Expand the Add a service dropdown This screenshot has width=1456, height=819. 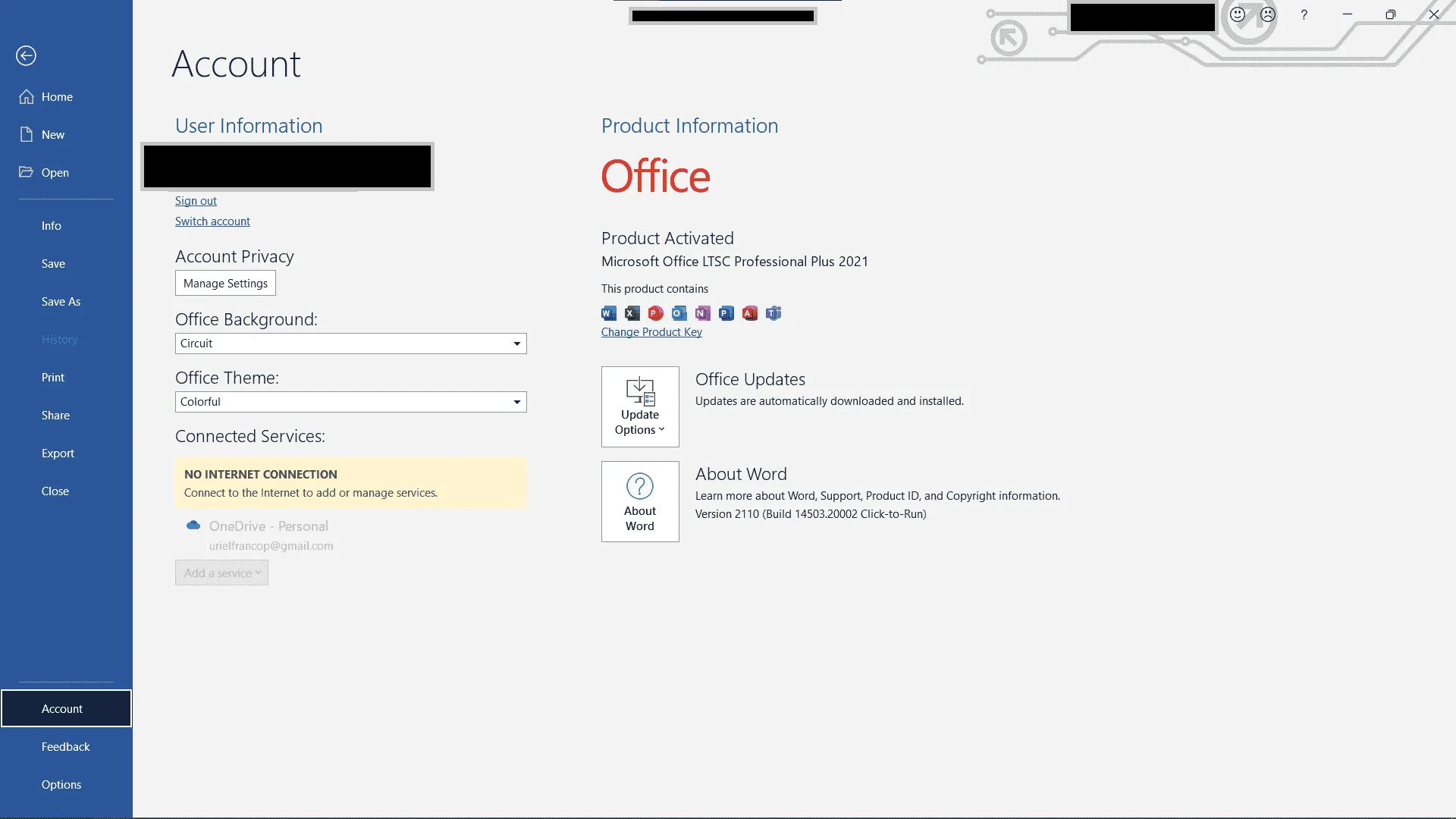click(x=221, y=573)
